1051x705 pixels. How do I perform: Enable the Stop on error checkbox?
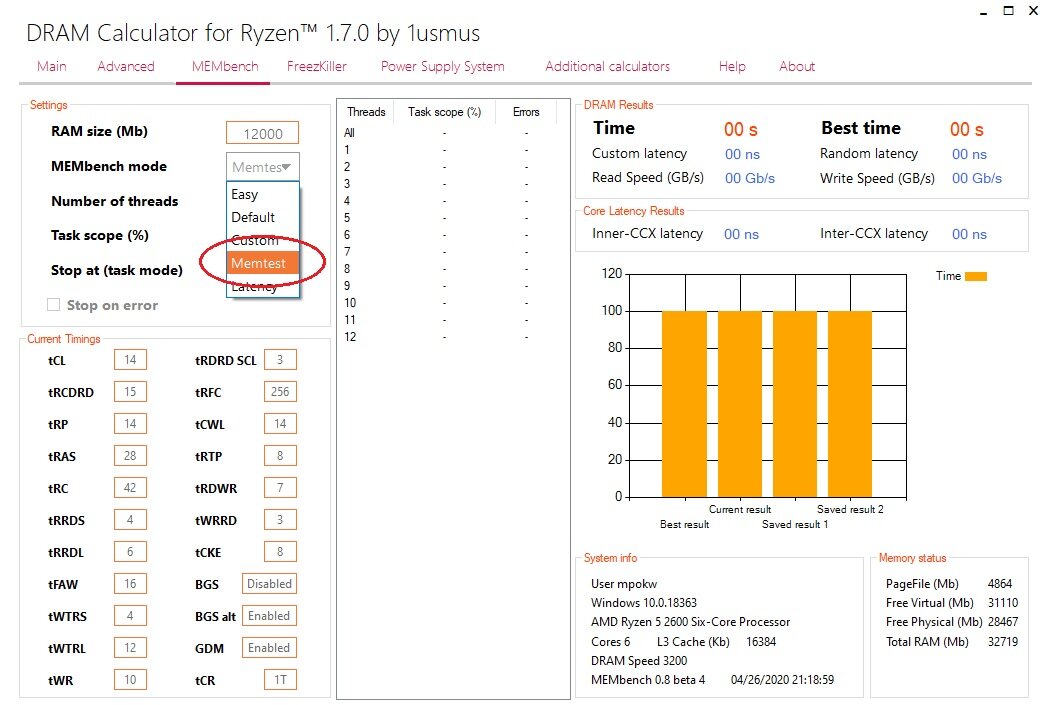pos(54,305)
